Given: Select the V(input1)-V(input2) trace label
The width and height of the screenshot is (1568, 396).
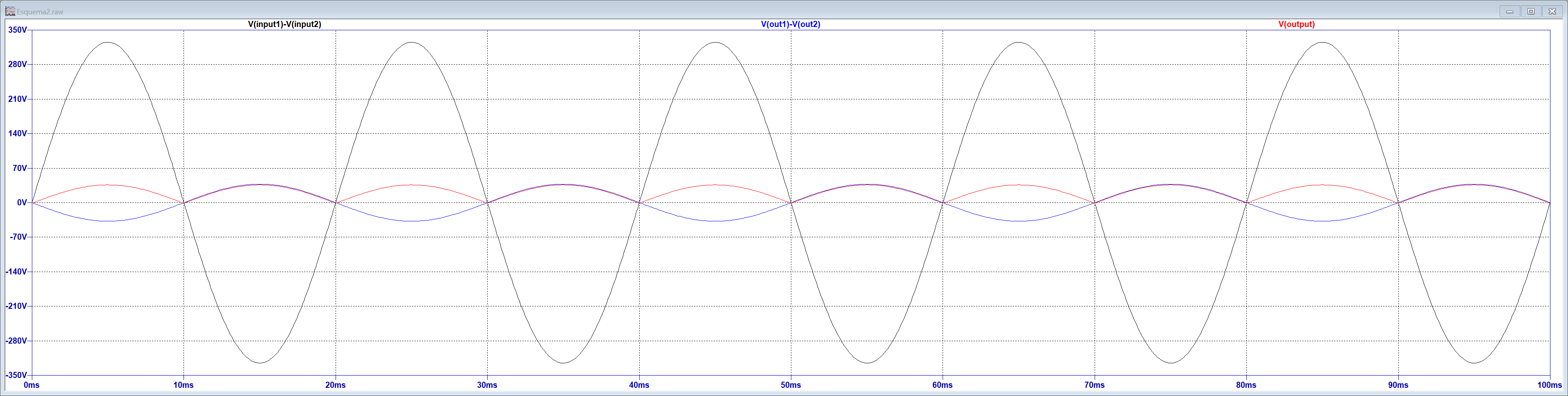Looking at the screenshot, I should tap(284, 25).
